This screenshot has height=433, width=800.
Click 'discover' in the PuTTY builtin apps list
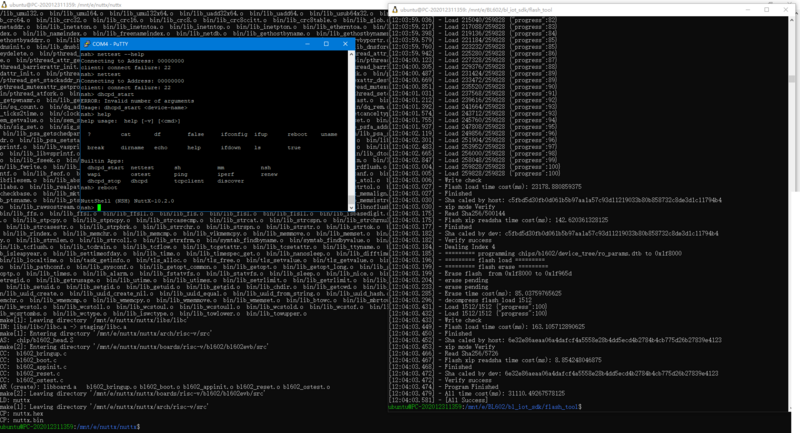(x=231, y=181)
